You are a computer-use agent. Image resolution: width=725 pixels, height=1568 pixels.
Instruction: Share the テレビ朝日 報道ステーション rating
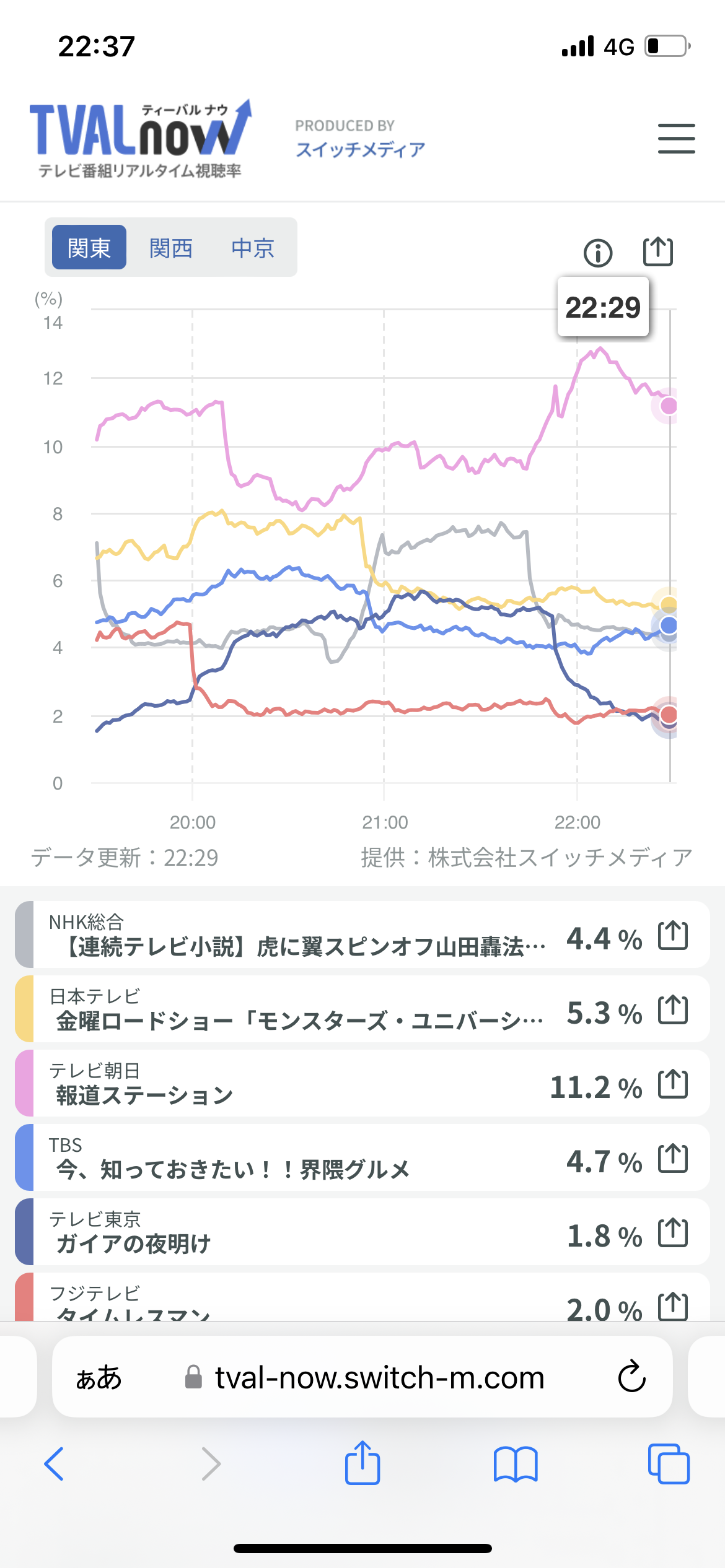tap(673, 1084)
